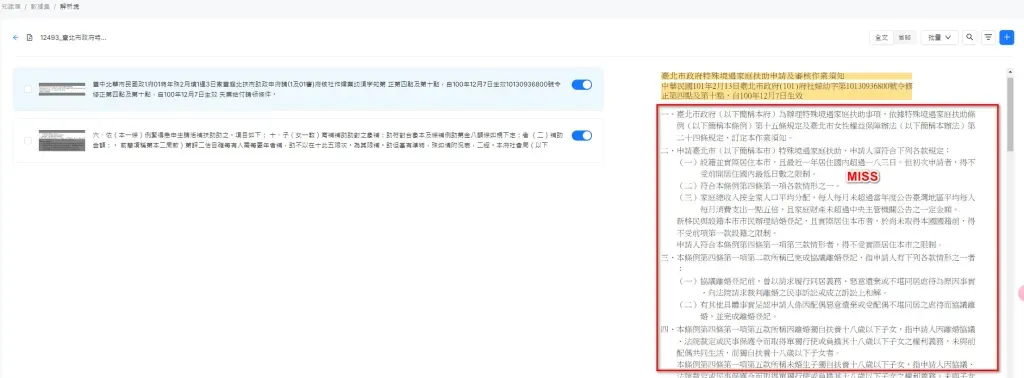
Task: Tick the checkbox of the chunk starting 六、
Action: click(27, 140)
